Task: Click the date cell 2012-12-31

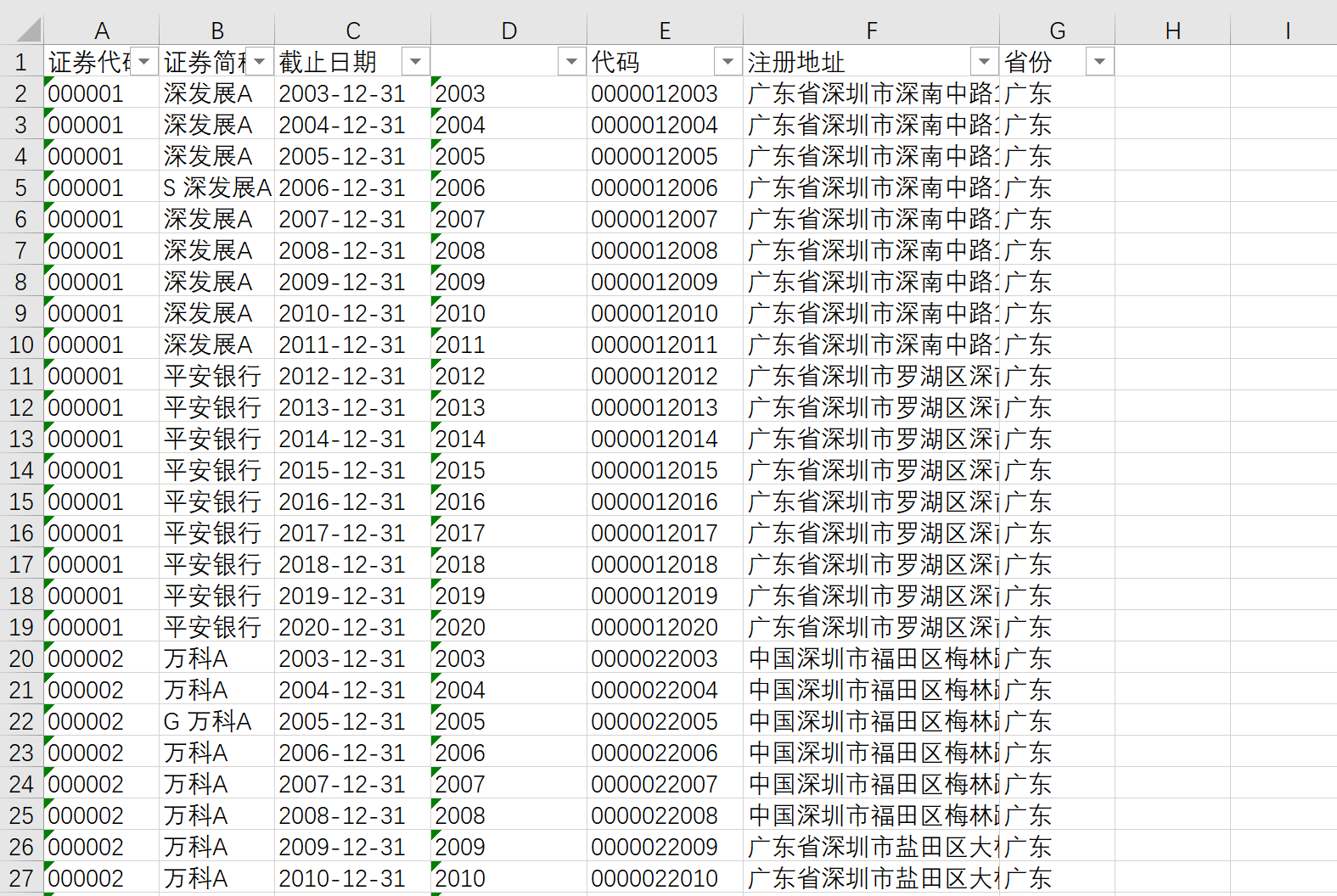Action: 353,376
